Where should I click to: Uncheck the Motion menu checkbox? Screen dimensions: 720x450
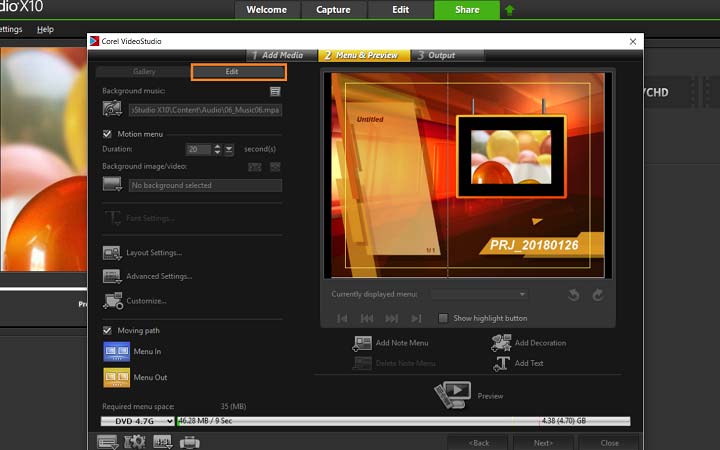coord(108,133)
